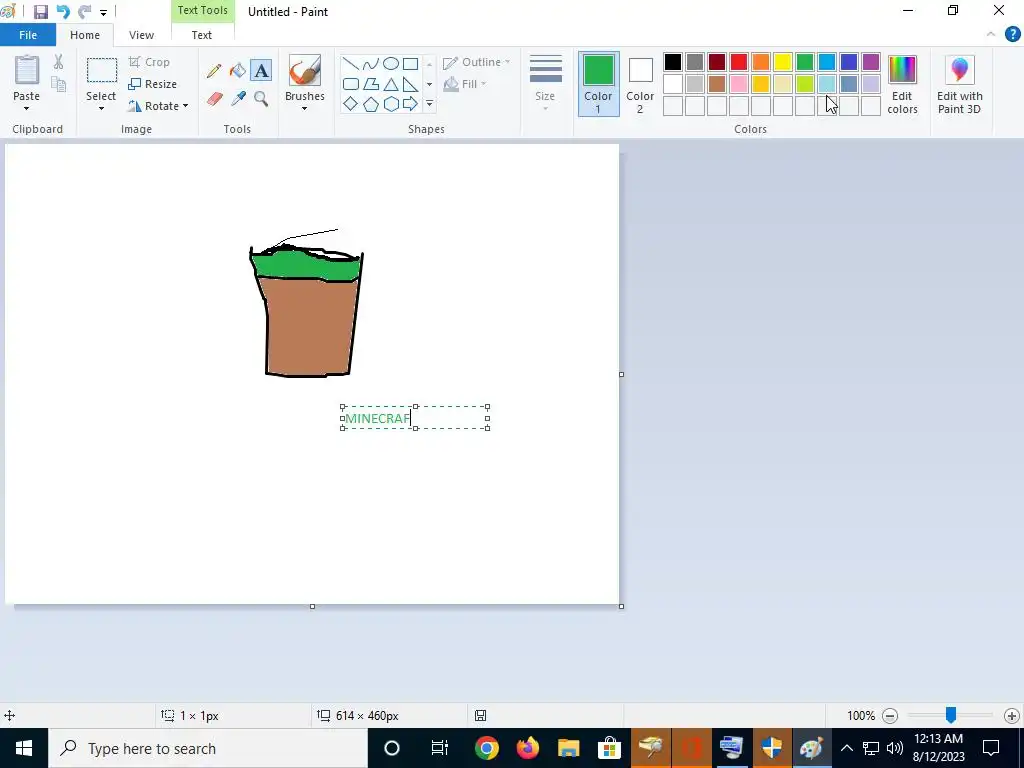
Task: Click the zoom out minus button
Action: (x=889, y=716)
